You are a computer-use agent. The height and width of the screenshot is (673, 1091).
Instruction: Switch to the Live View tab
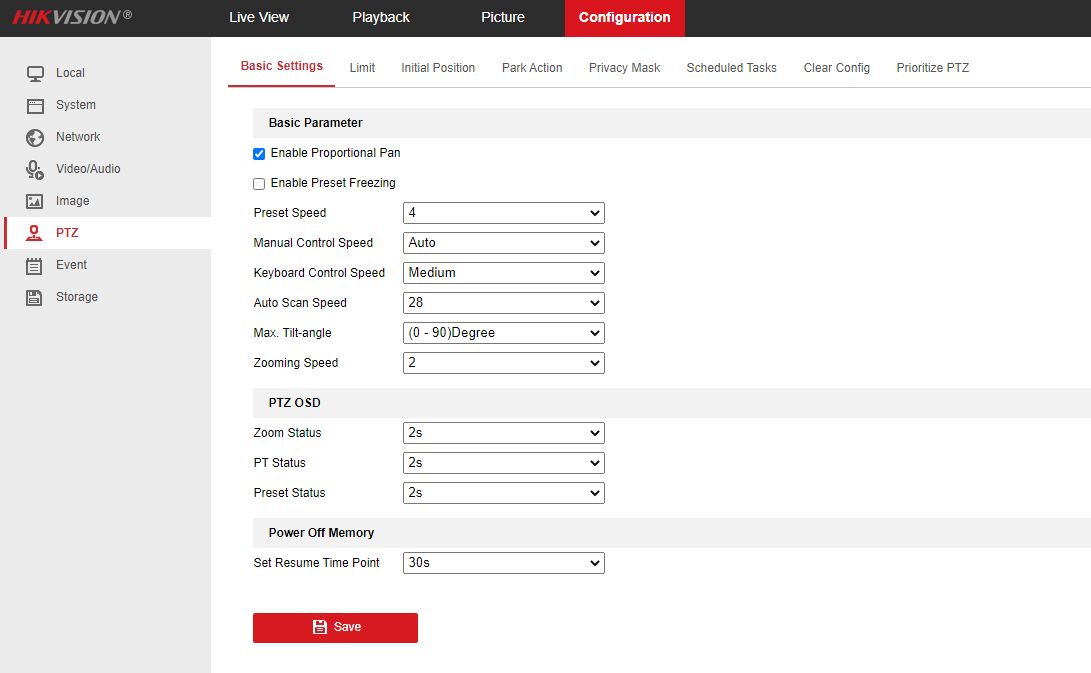pos(259,18)
